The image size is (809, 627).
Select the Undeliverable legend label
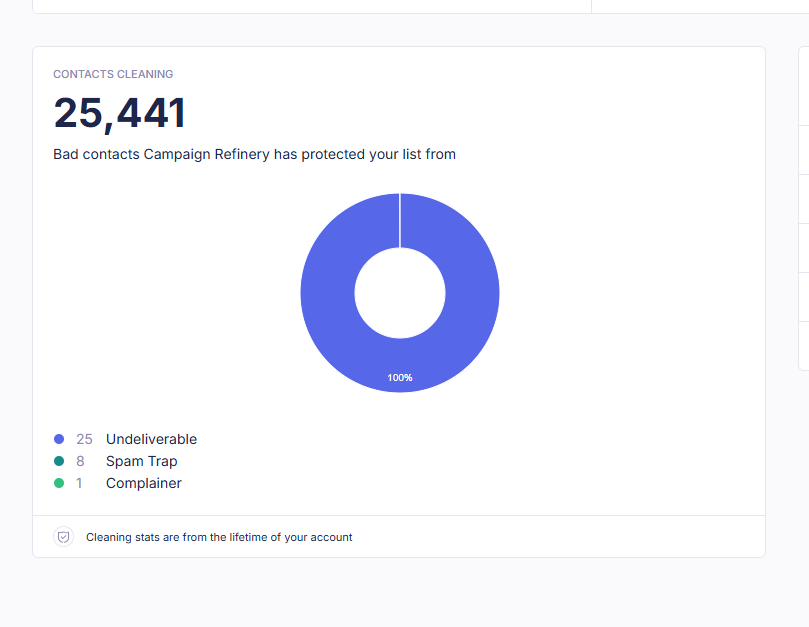pos(151,439)
